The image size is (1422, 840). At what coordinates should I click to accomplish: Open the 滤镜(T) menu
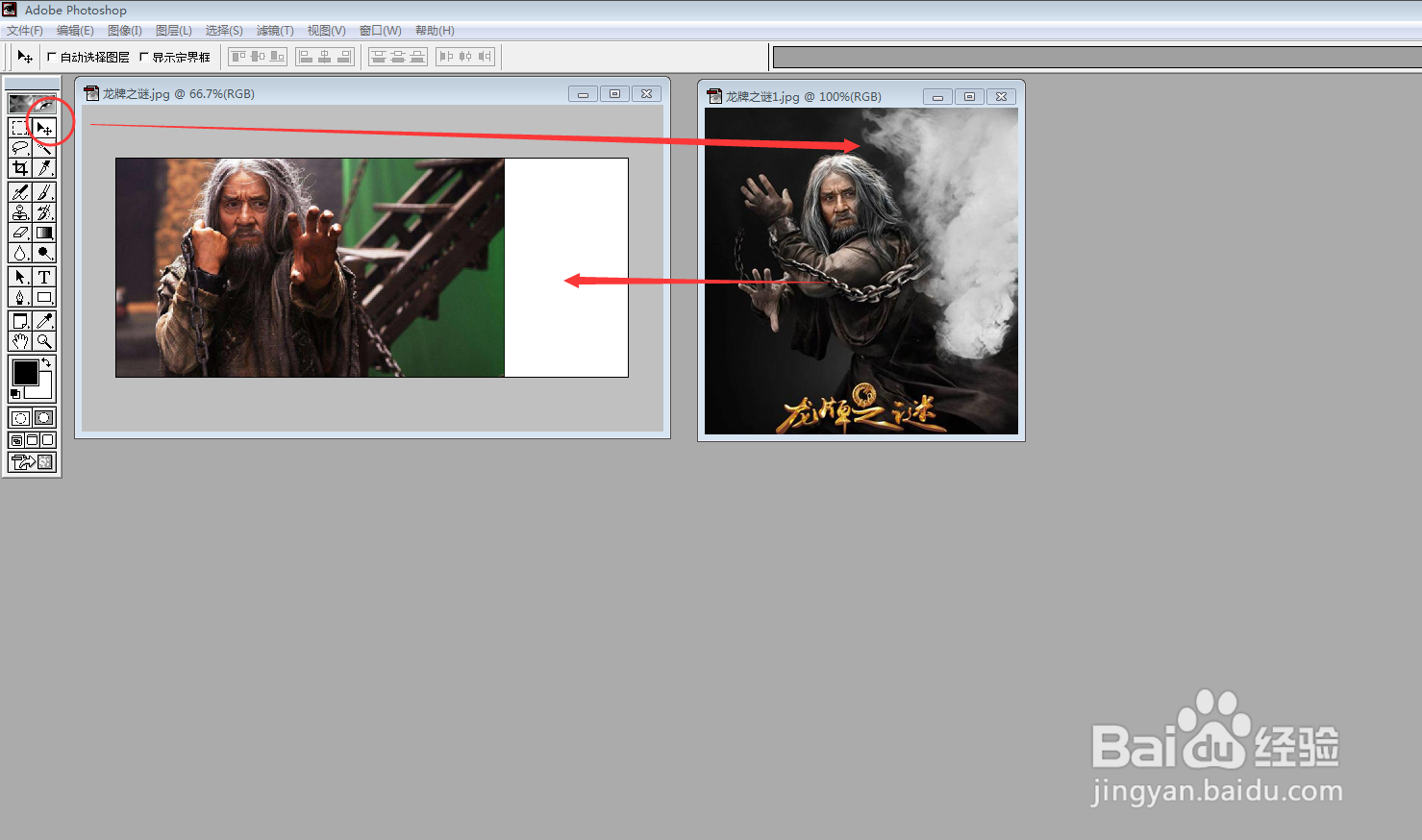pos(275,31)
